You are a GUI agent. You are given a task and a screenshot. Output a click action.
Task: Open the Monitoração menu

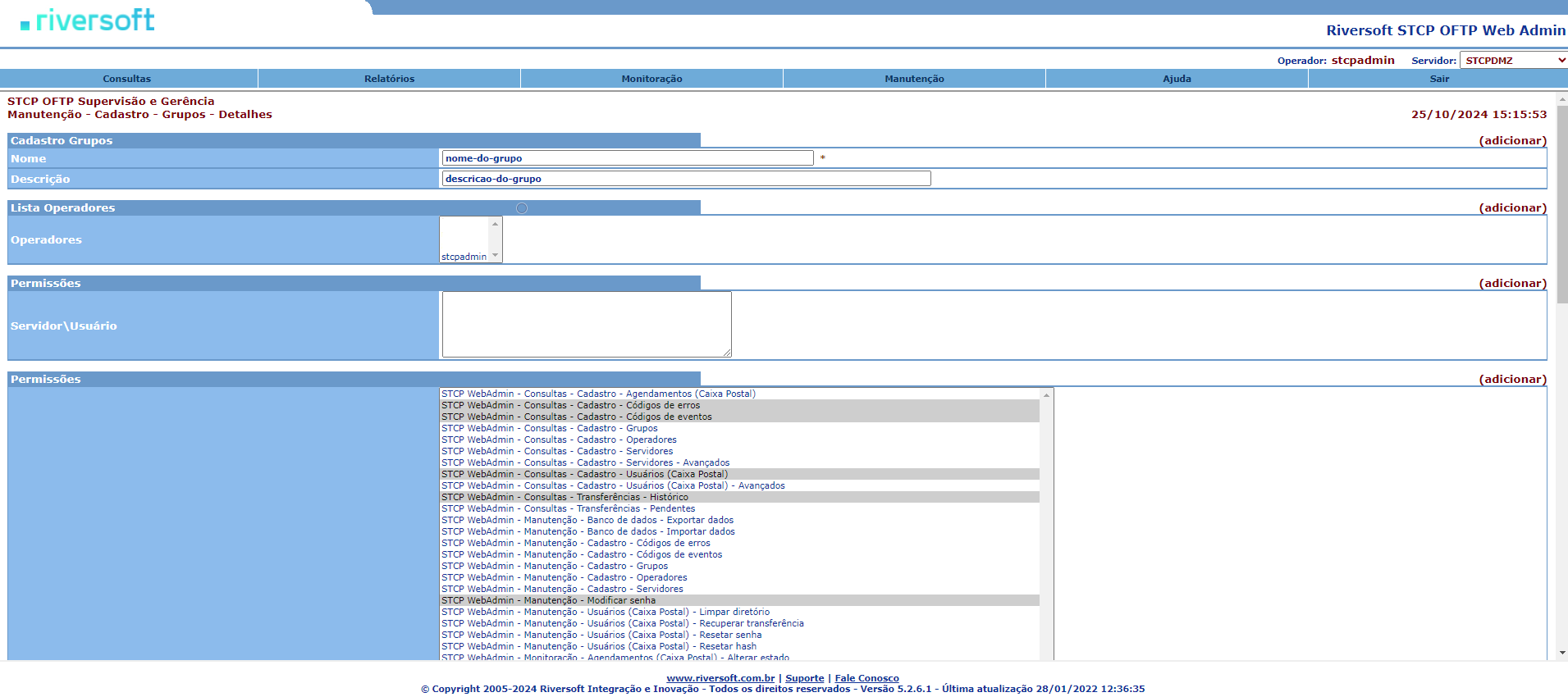tap(652, 79)
